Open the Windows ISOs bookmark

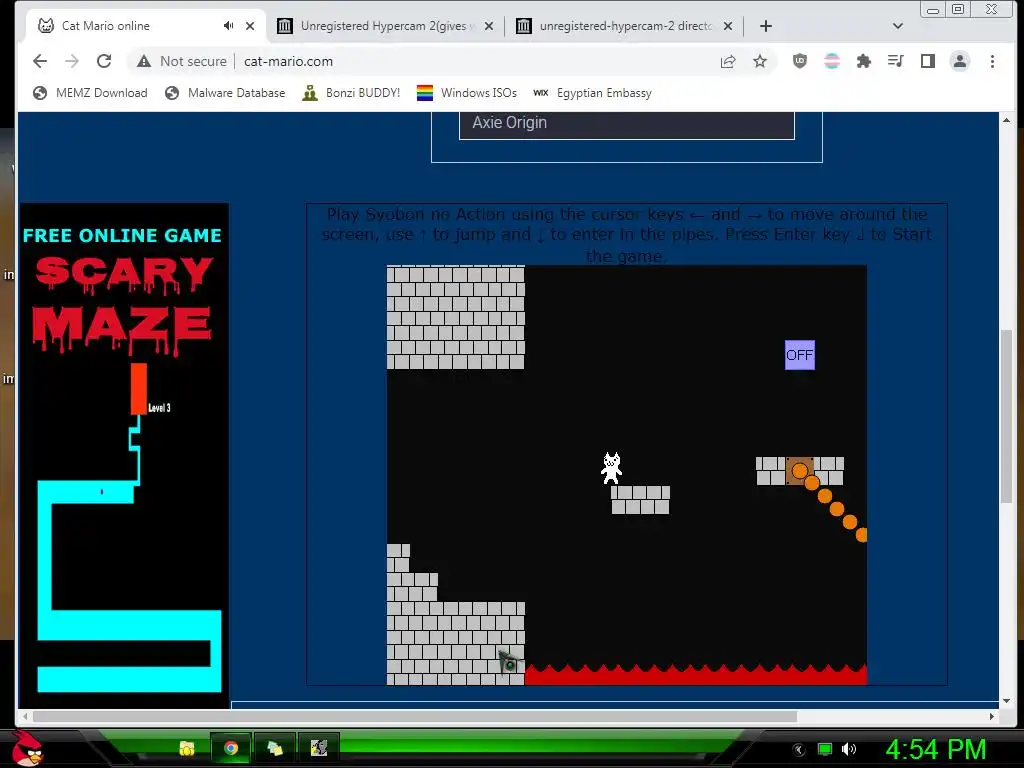[467, 93]
